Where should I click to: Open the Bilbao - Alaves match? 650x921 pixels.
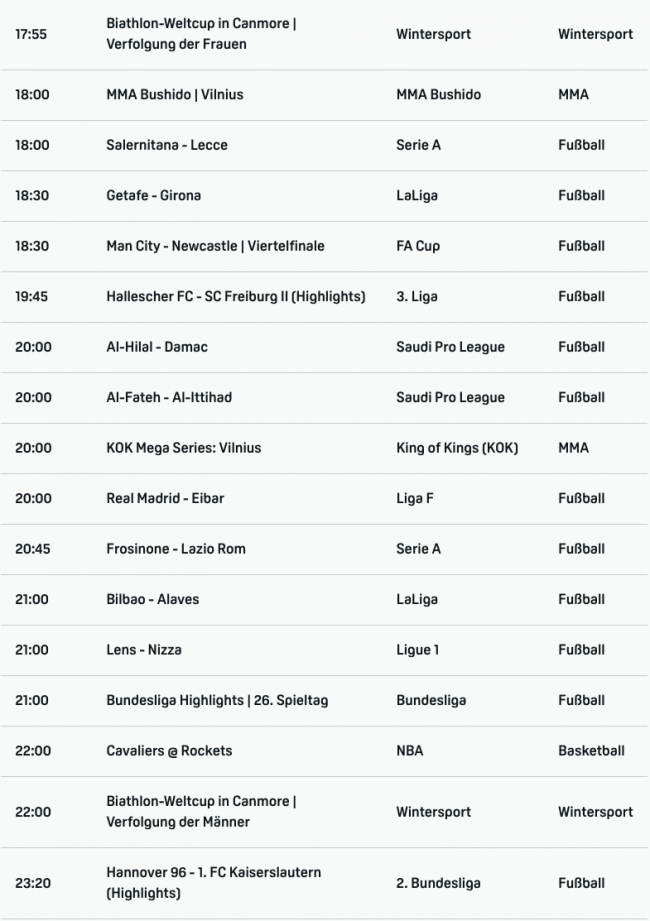pyautogui.click(x=152, y=600)
